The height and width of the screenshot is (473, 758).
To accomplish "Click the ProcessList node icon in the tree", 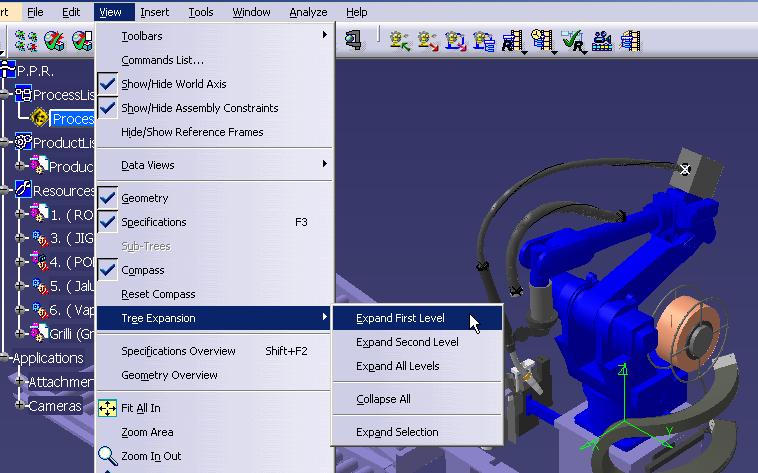I will (23, 94).
